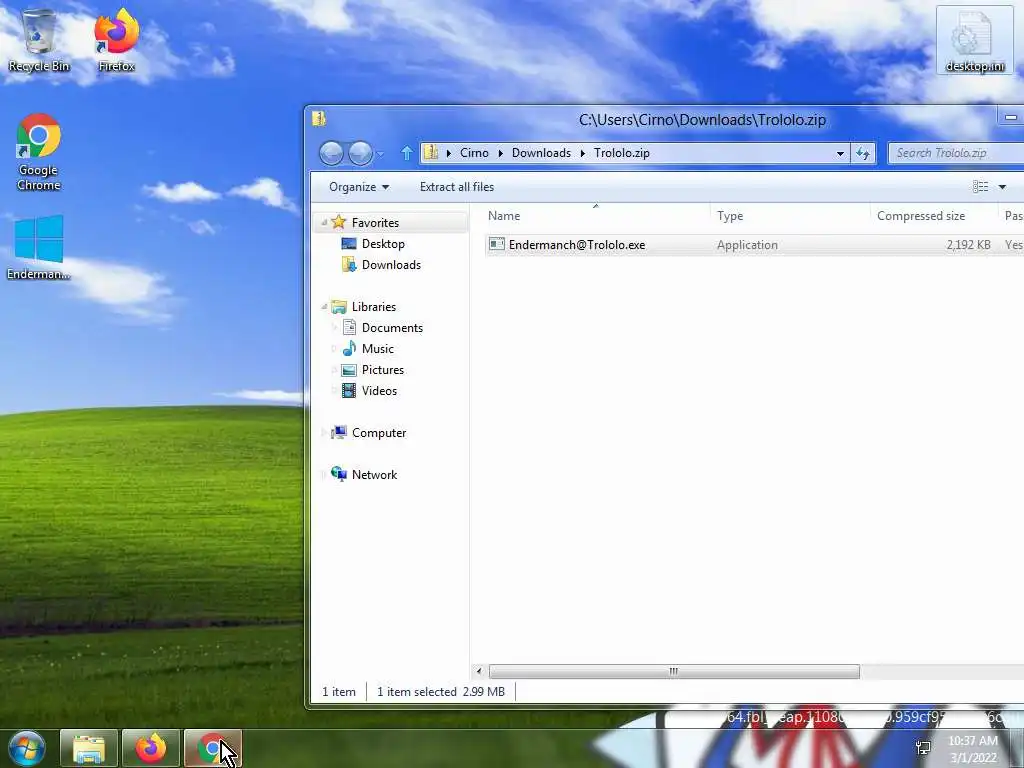Click the network icon in system tray

[923, 748]
